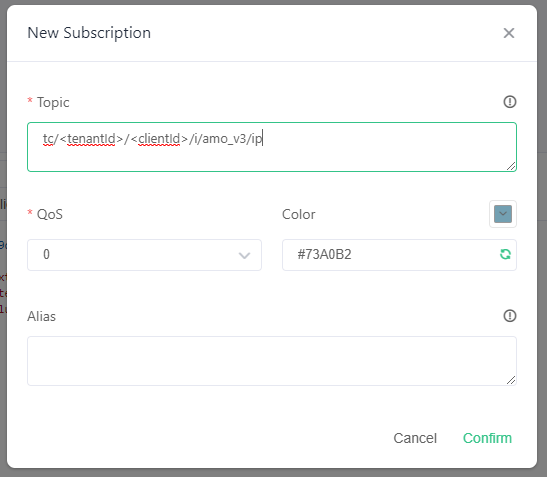Click the Topic textarea resize handle
The width and height of the screenshot is (547, 477).
pyautogui.click(x=511, y=166)
